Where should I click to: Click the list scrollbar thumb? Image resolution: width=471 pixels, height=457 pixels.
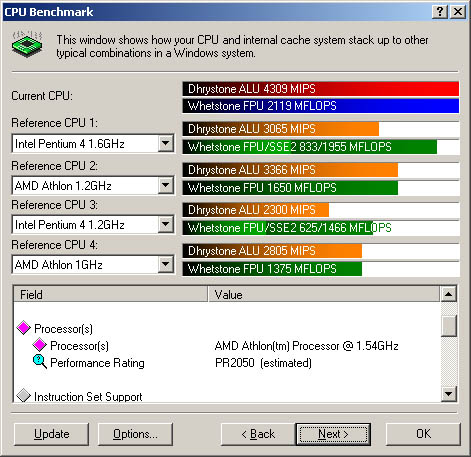(449, 326)
